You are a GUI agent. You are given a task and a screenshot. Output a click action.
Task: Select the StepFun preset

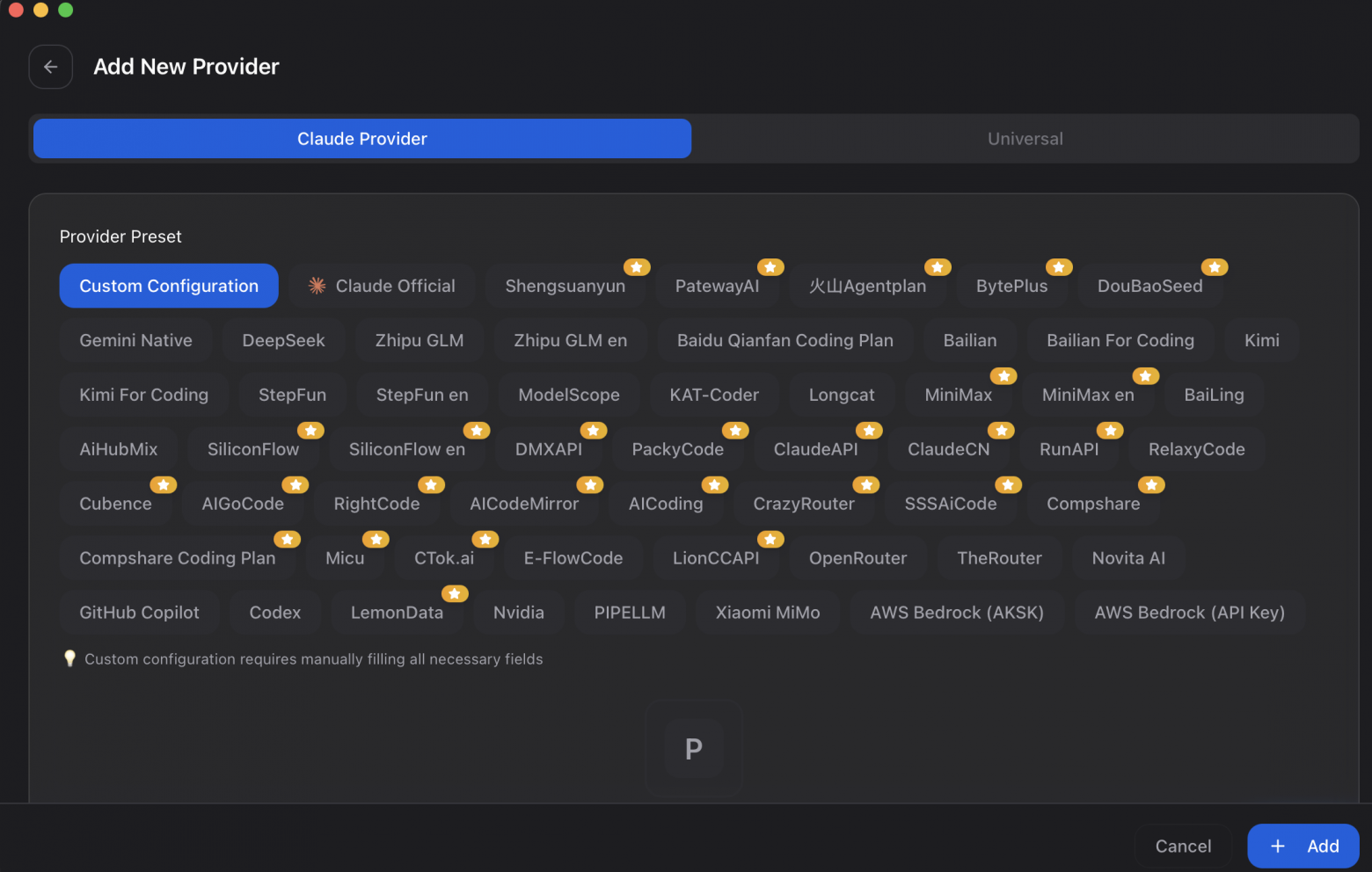pyautogui.click(x=292, y=395)
